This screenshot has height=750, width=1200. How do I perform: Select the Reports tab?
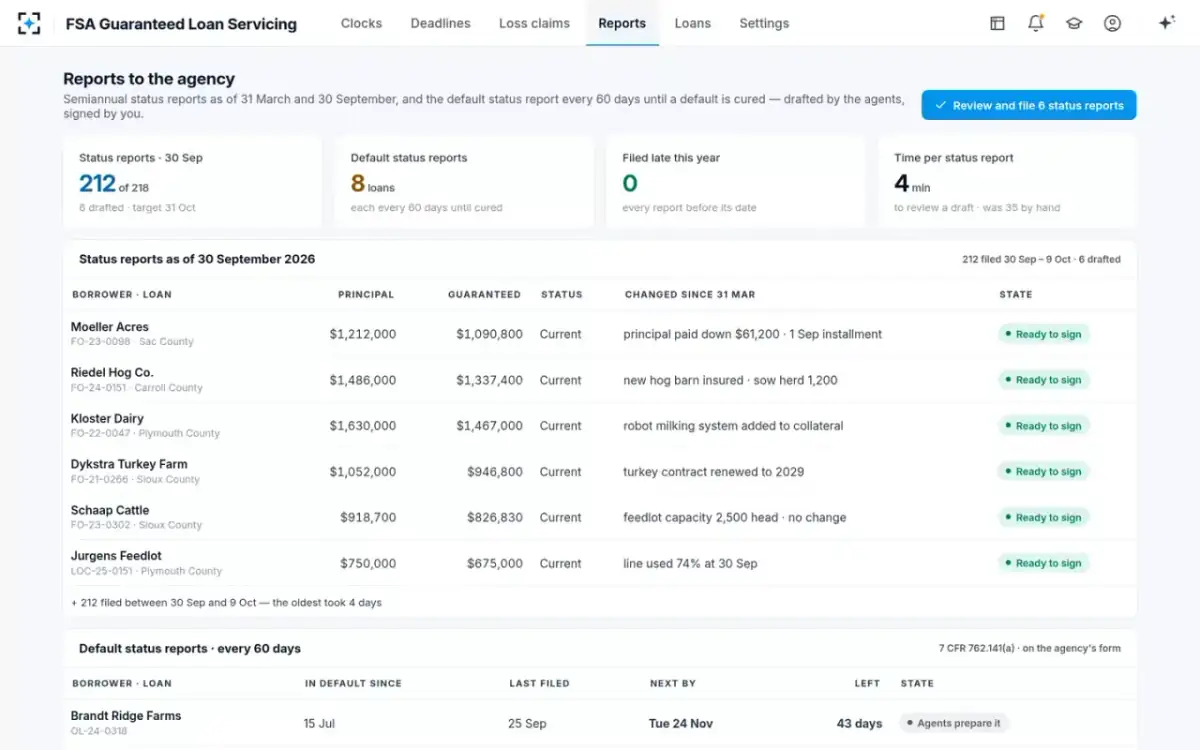tap(622, 23)
